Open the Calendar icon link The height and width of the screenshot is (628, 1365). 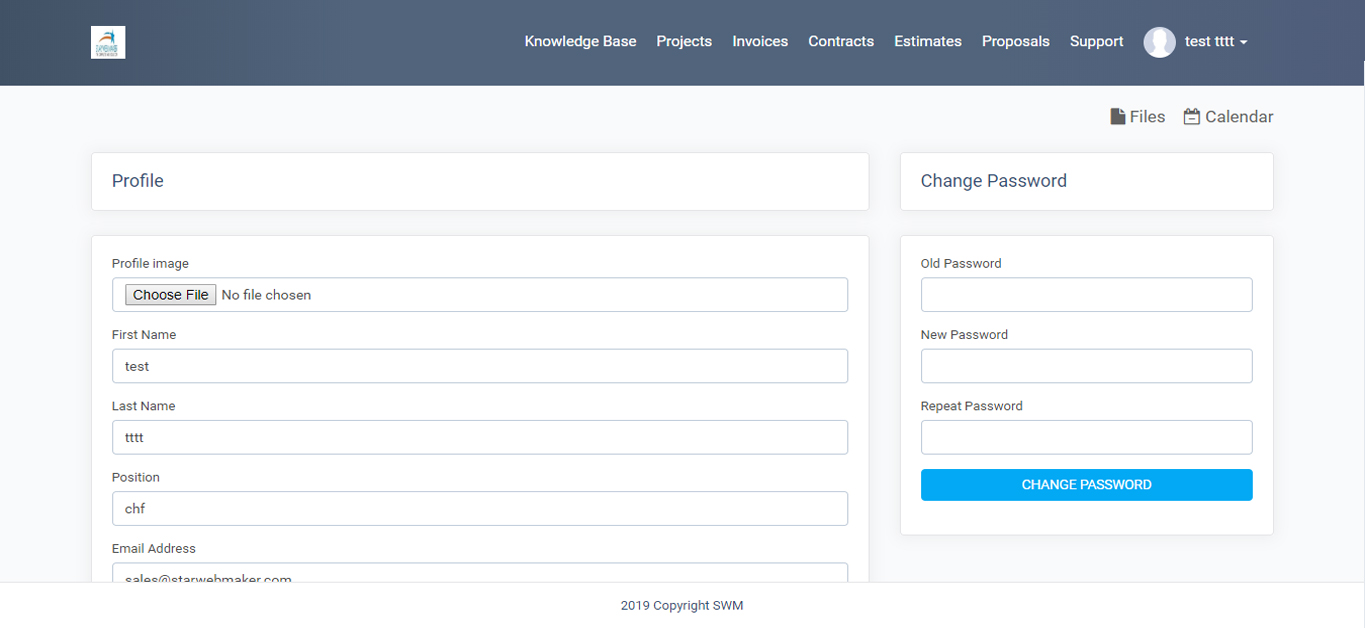(x=1228, y=117)
